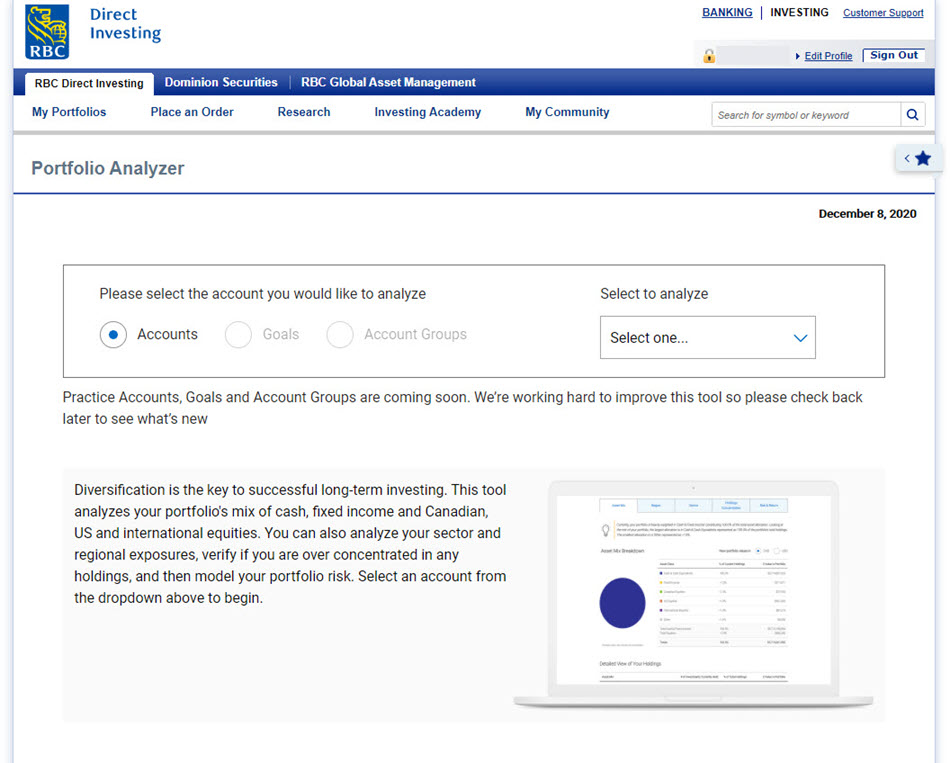Open the Customer Support link
This screenshot has width=950, height=763.
tap(883, 13)
